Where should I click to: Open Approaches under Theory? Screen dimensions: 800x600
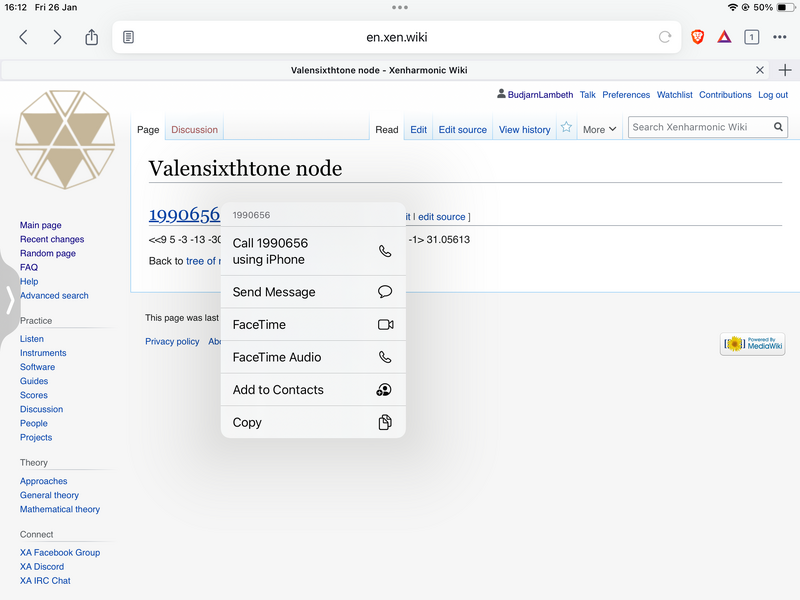43,481
